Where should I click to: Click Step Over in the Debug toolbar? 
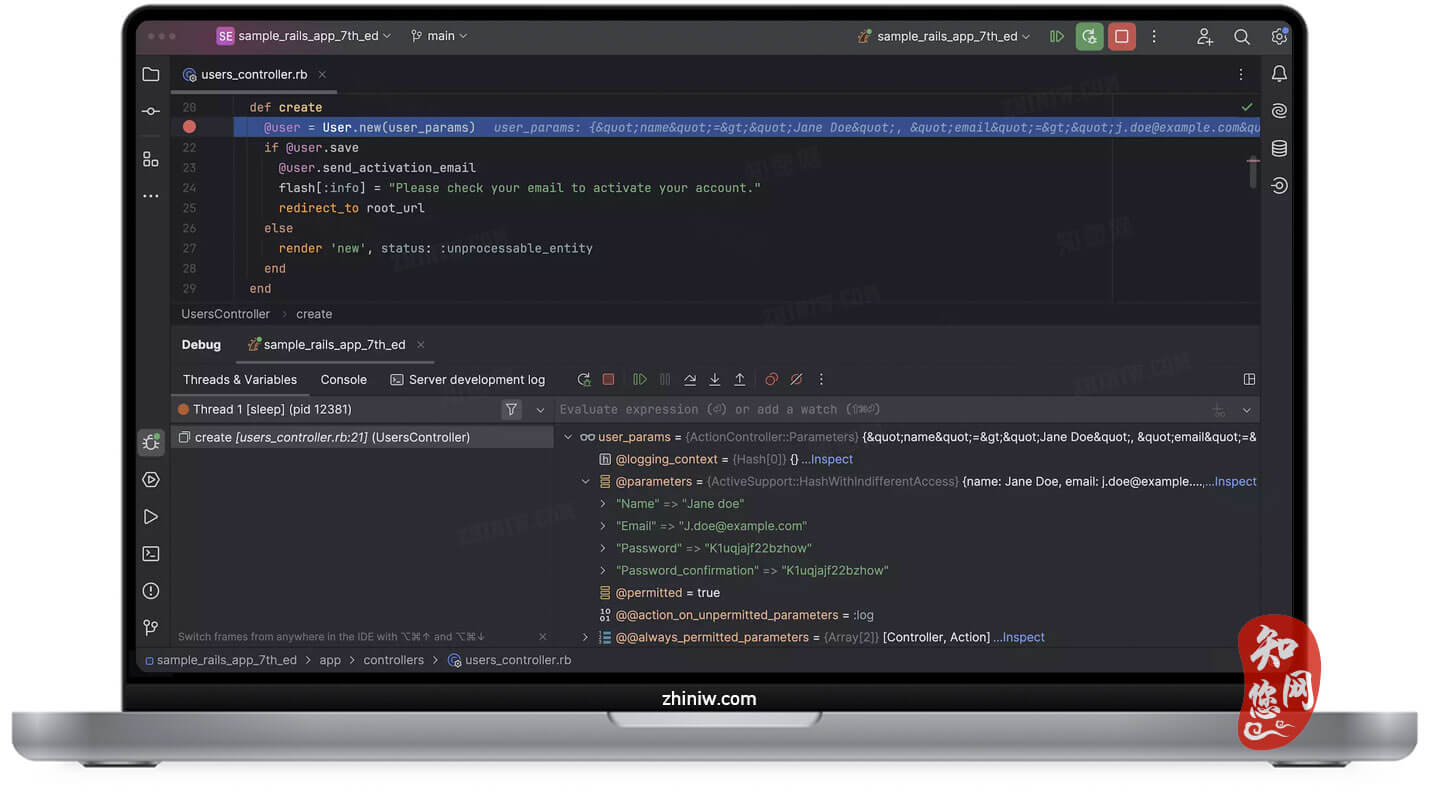[690, 380]
